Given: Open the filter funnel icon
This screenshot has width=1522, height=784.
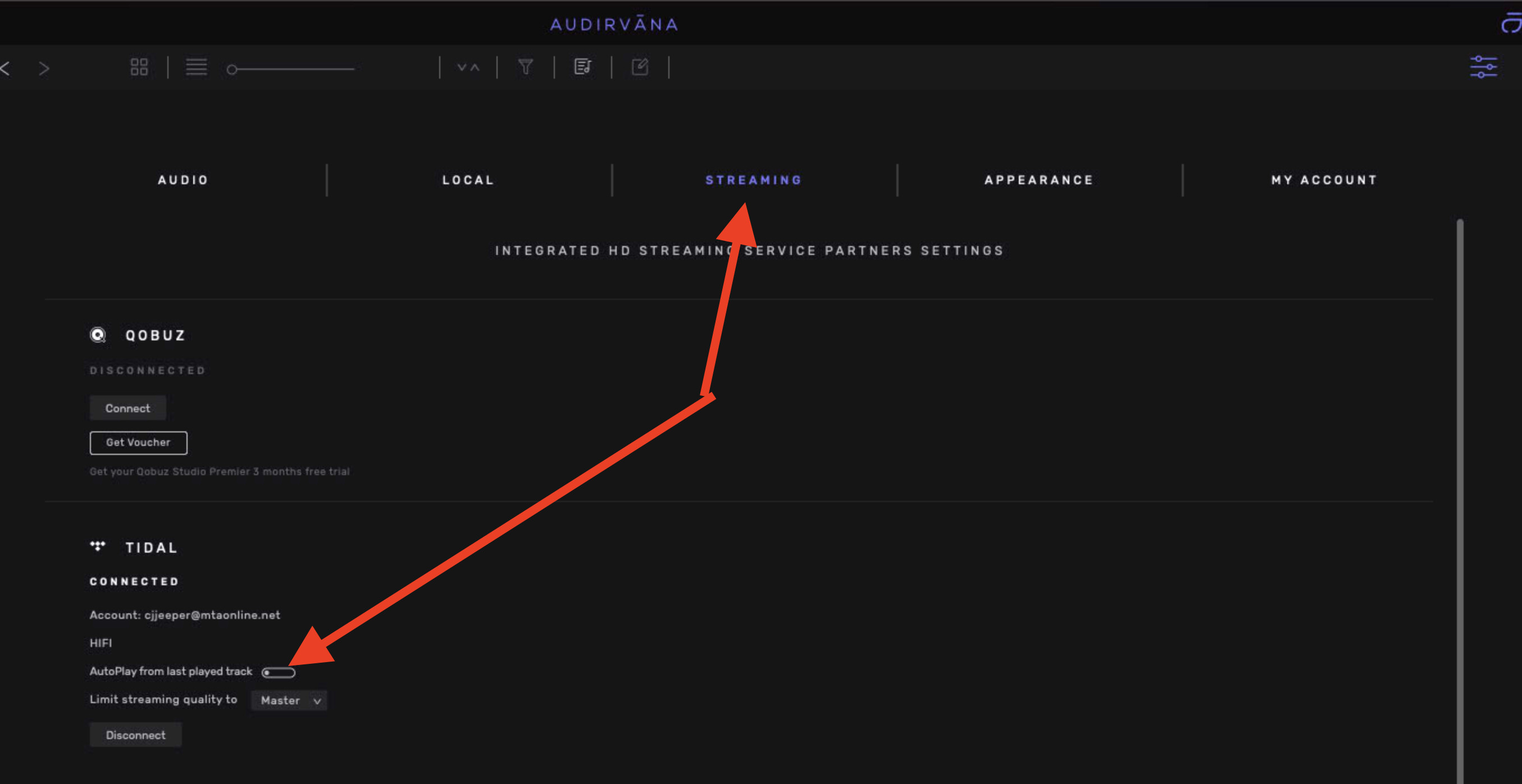Looking at the screenshot, I should point(525,67).
